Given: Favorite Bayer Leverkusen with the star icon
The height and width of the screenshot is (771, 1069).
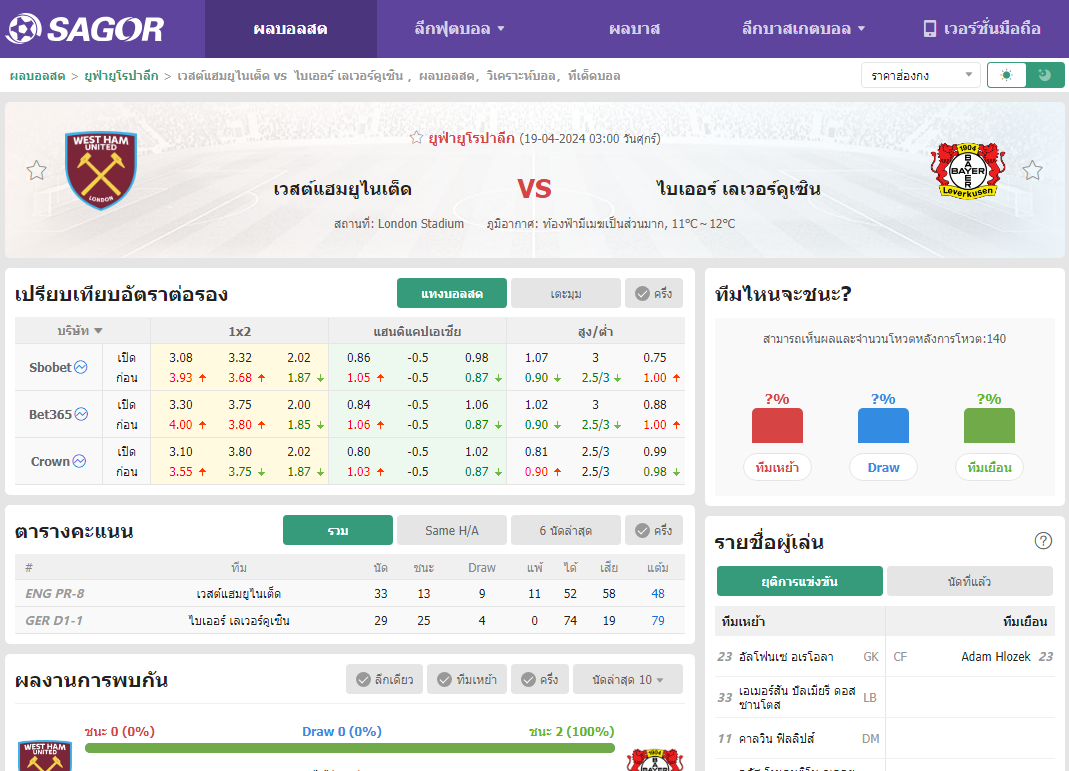Looking at the screenshot, I should pyautogui.click(x=1032, y=170).
